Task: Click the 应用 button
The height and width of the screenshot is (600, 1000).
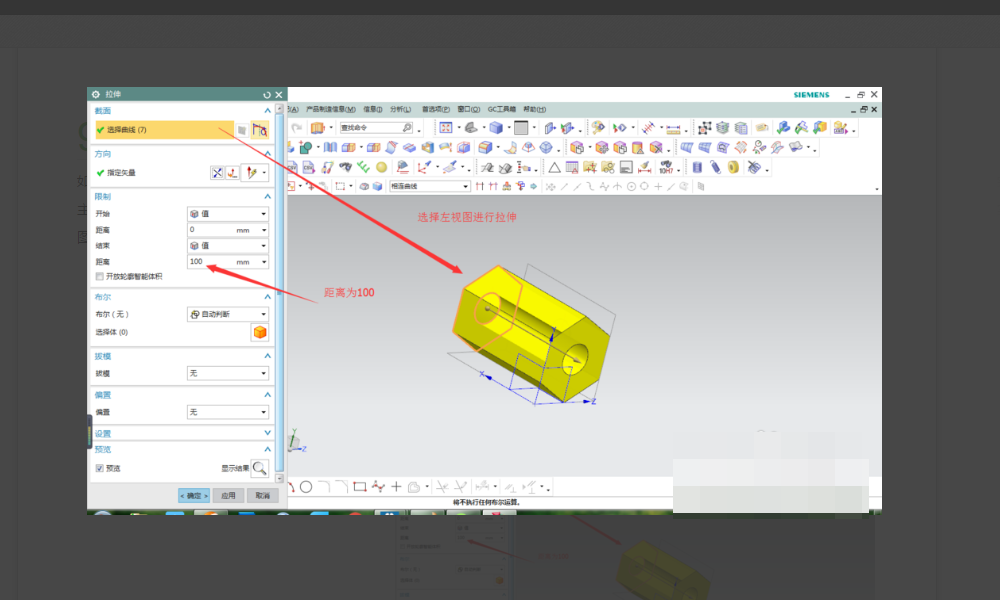Action: [x=228, y=495]
